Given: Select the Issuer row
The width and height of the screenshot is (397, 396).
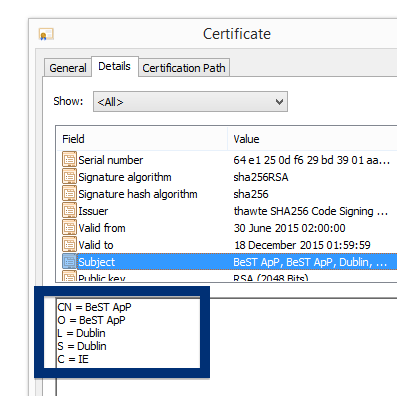Looking at the screenshot, I should point(227,211).
